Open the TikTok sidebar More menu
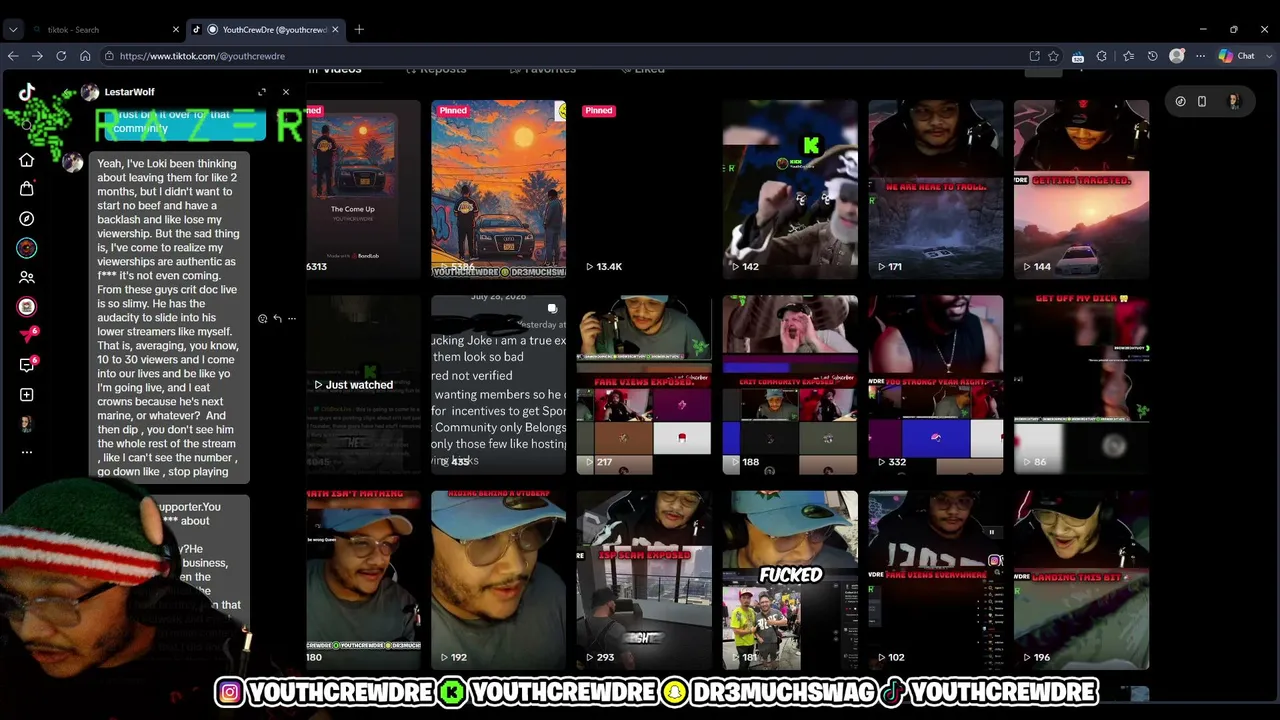This screenshot has height=720, width=1280. (27, 452)
